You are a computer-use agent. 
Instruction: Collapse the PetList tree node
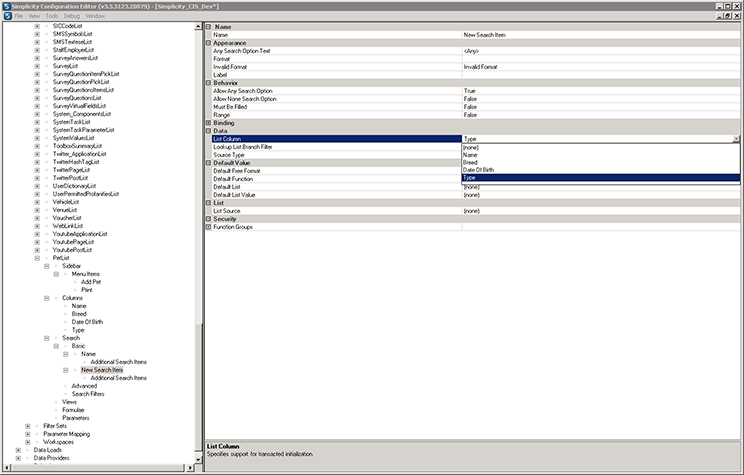pos(37,258)
